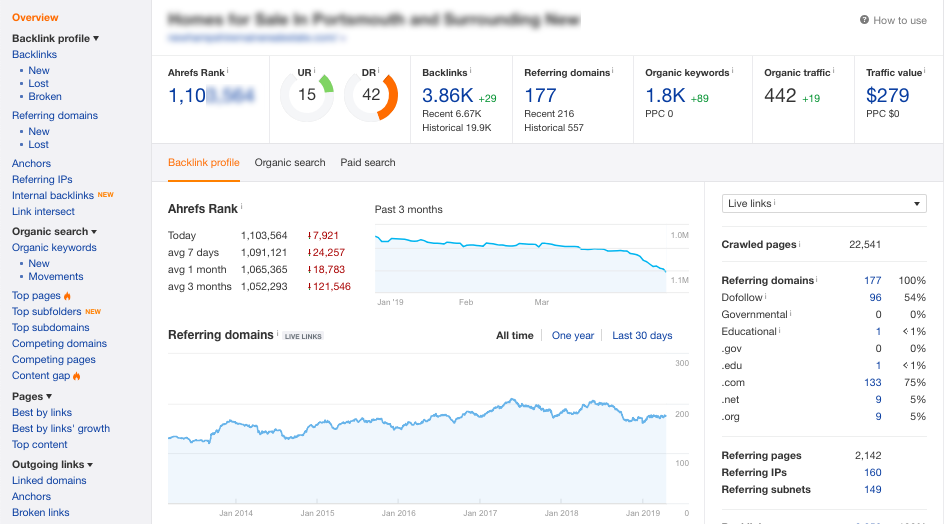Click the 133 .com domains count
The width and height of the screenshot is (952, 524).
point(872,383)
